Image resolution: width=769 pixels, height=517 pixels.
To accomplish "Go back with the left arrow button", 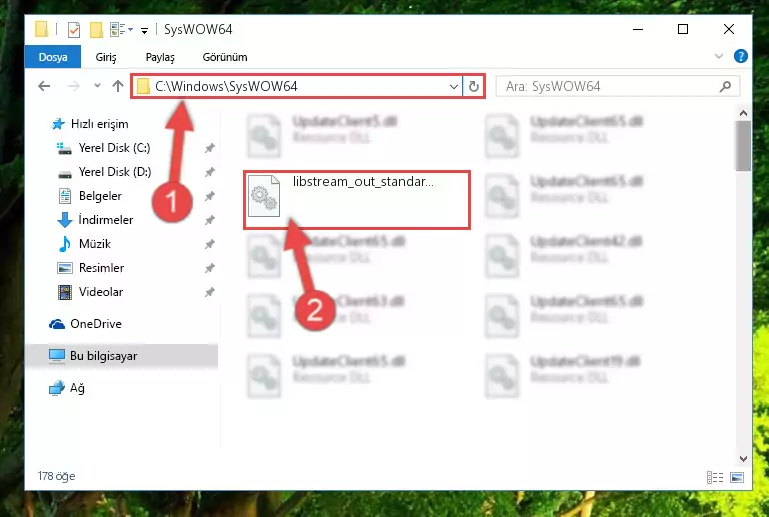I will tap(44, 86).
